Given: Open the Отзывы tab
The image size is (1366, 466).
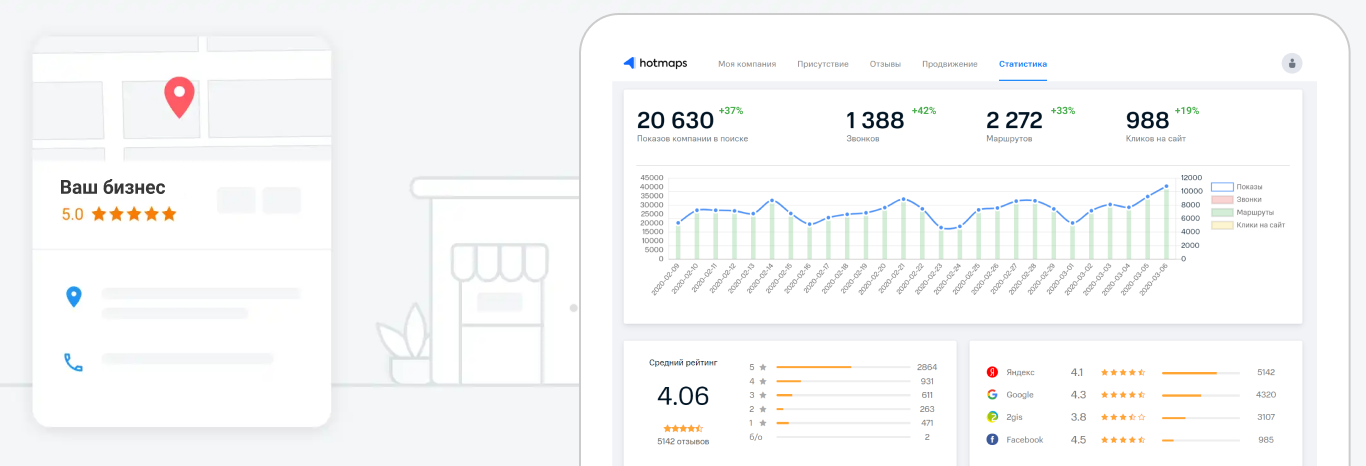Looking at the screenshot, I should click(885, 64).
